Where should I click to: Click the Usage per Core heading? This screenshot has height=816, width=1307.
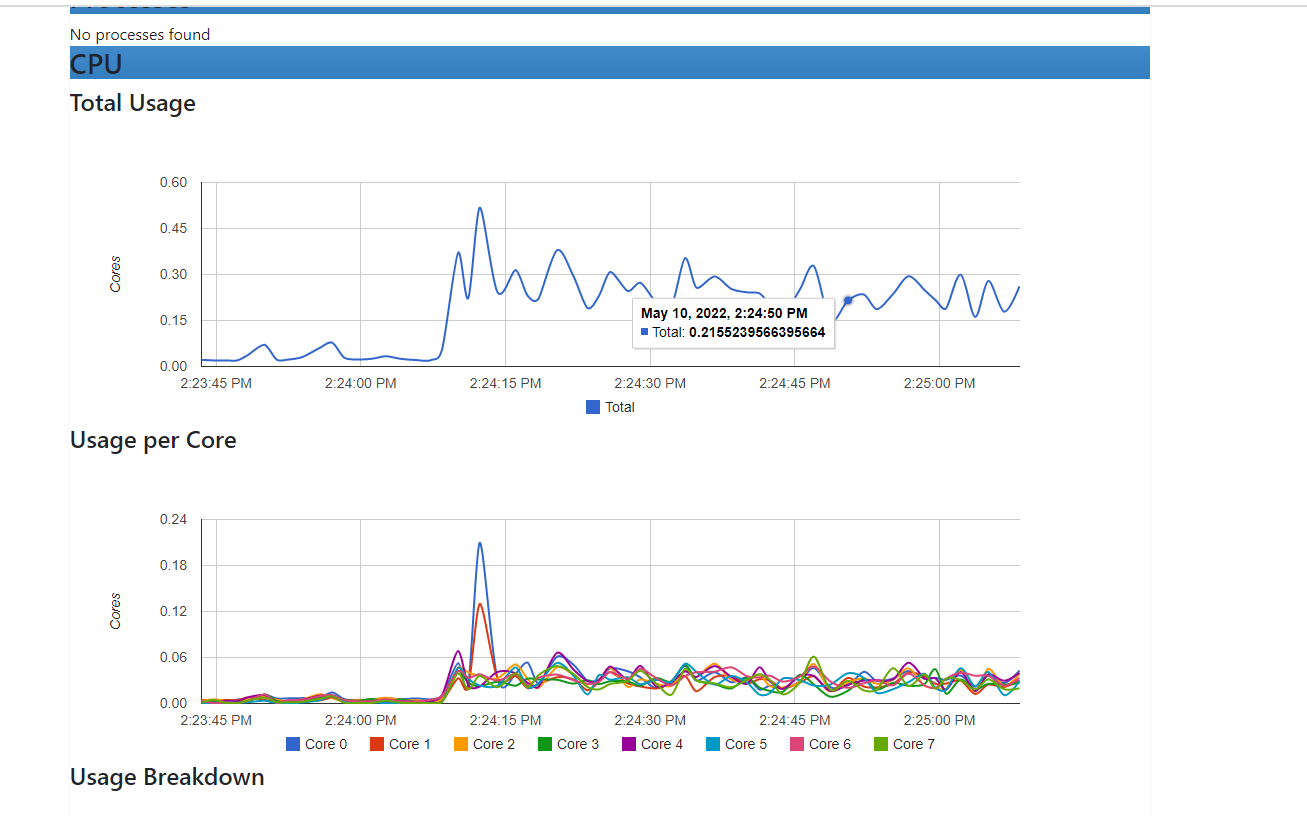click(153, 440)
